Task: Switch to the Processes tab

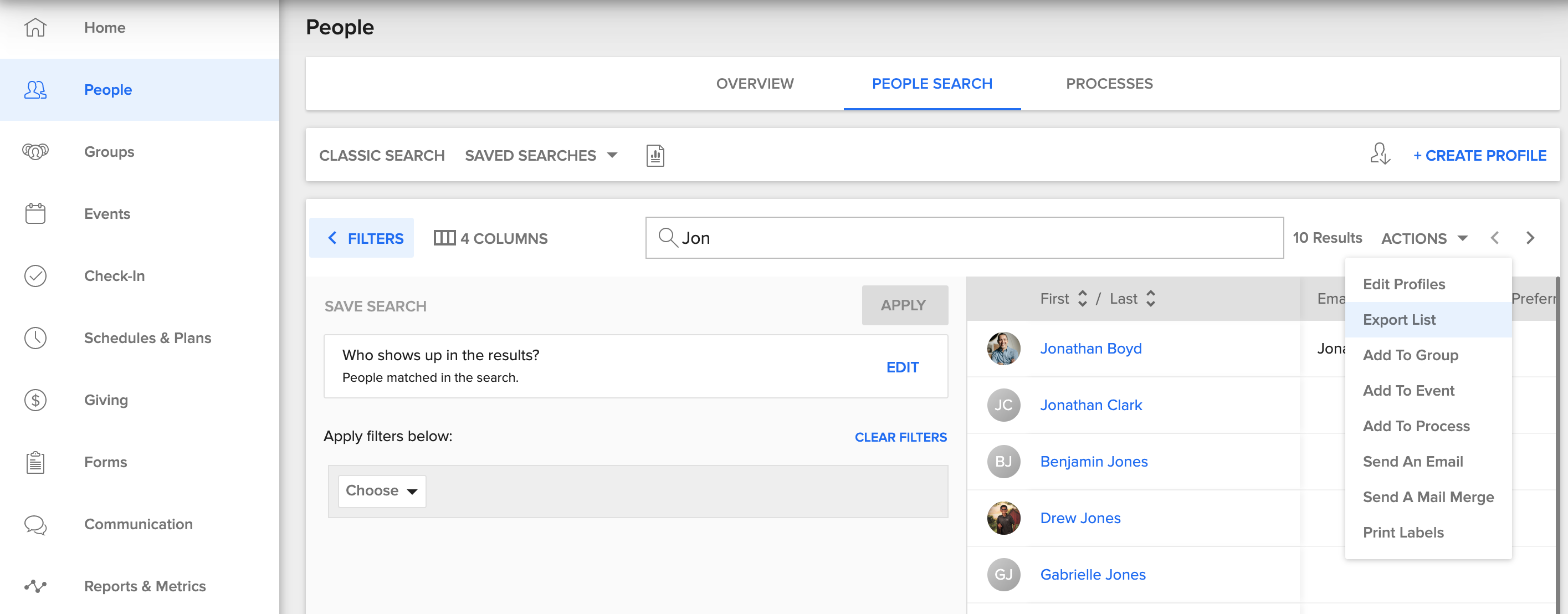Action: pos(1109,83)
